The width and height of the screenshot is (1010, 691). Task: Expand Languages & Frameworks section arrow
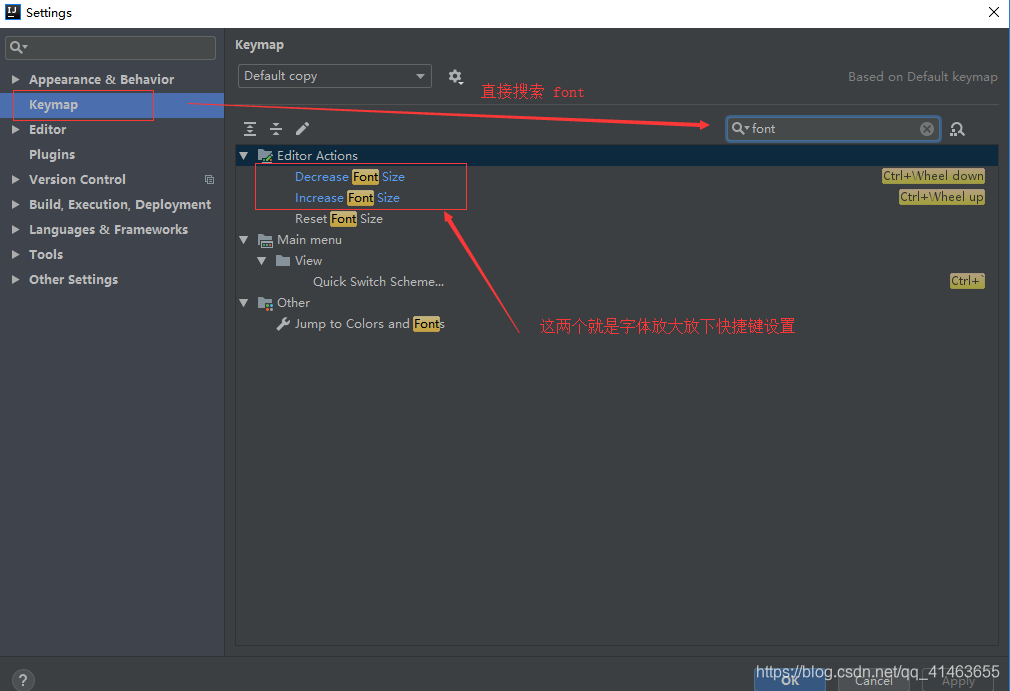pos(15,229)
